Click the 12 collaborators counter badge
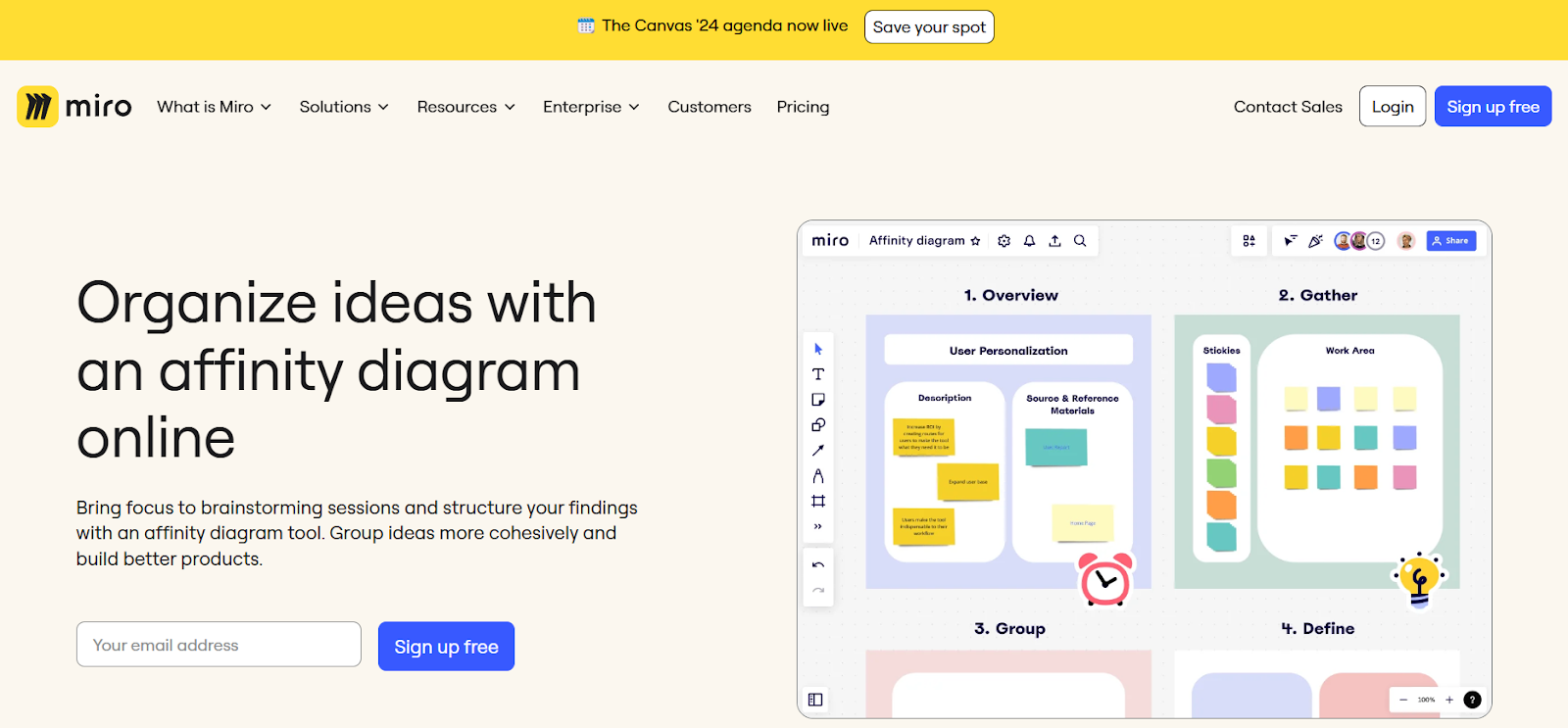The height and width of the screenshot is (728, 1568). pyautogui.click(x=1376, y=241)
